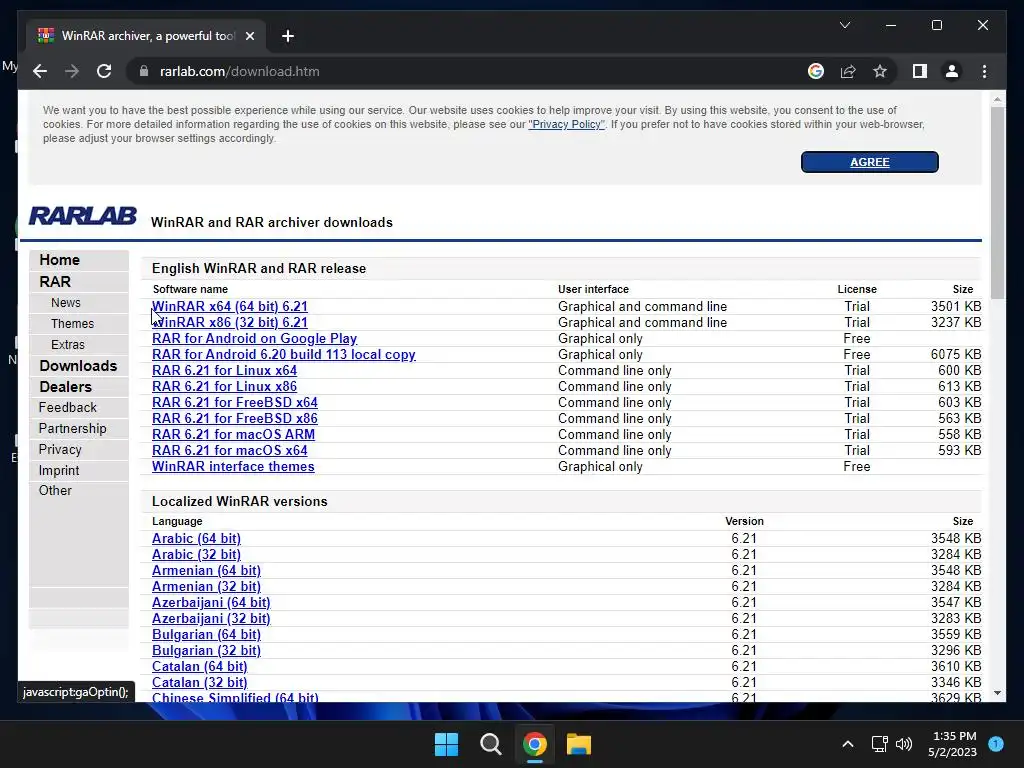Go back using the browser back arrow
The width and height of the screenshot is (1024, 768).
[x=40, y=71]
